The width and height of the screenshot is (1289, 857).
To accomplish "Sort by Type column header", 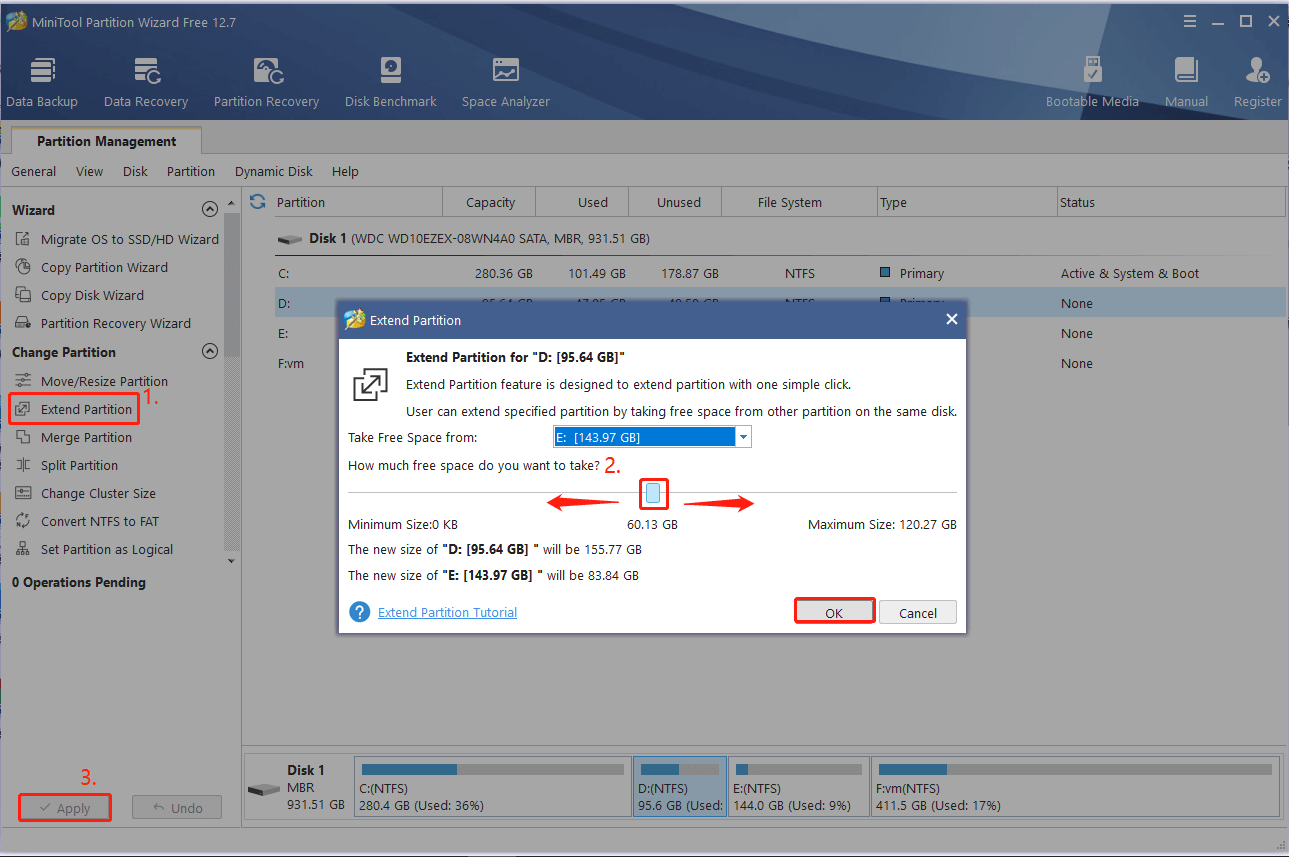I will click(x=967, y=202).
